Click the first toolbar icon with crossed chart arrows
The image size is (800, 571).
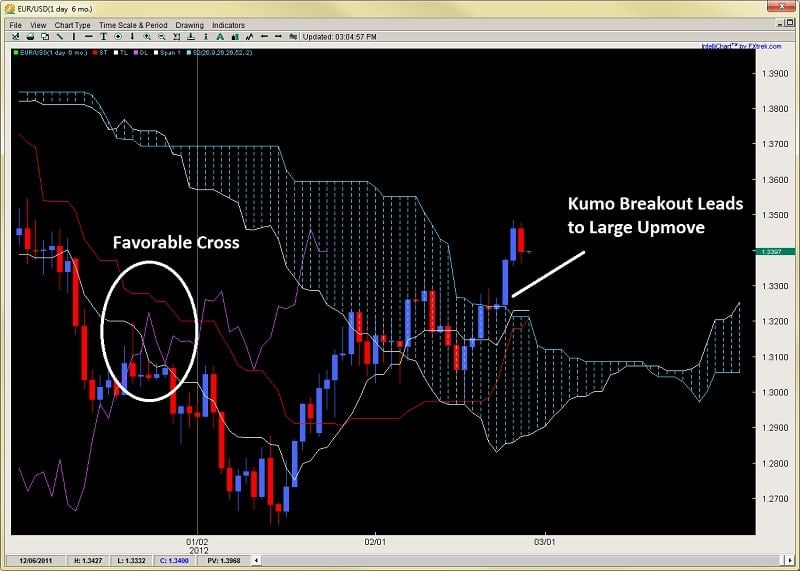16,37
